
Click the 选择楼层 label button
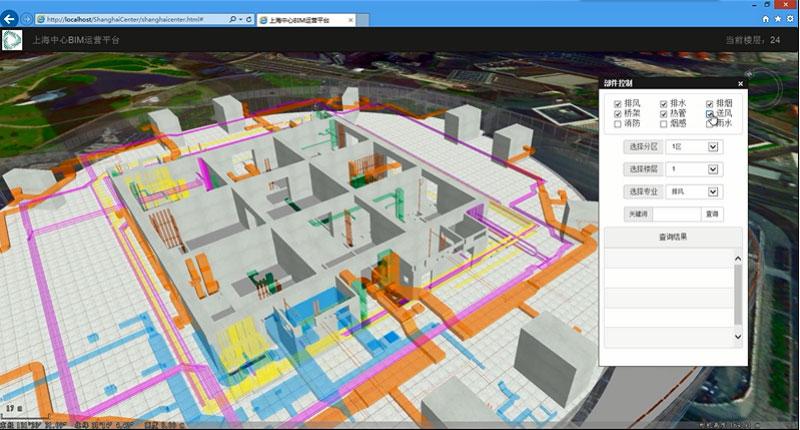[x=643, y=169]
